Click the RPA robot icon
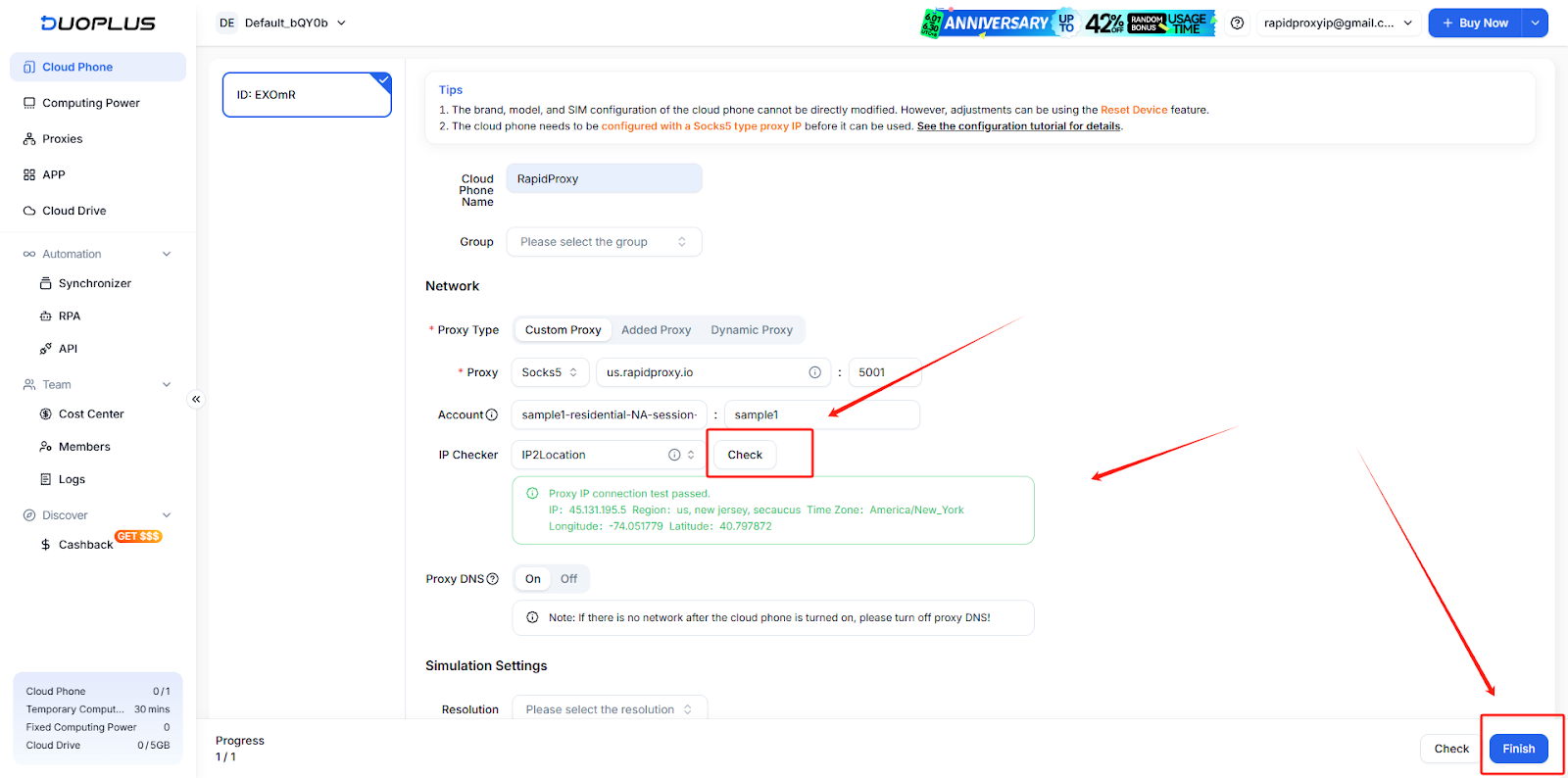The height and width of the screenshot is (778, 1568). point(45,316)
